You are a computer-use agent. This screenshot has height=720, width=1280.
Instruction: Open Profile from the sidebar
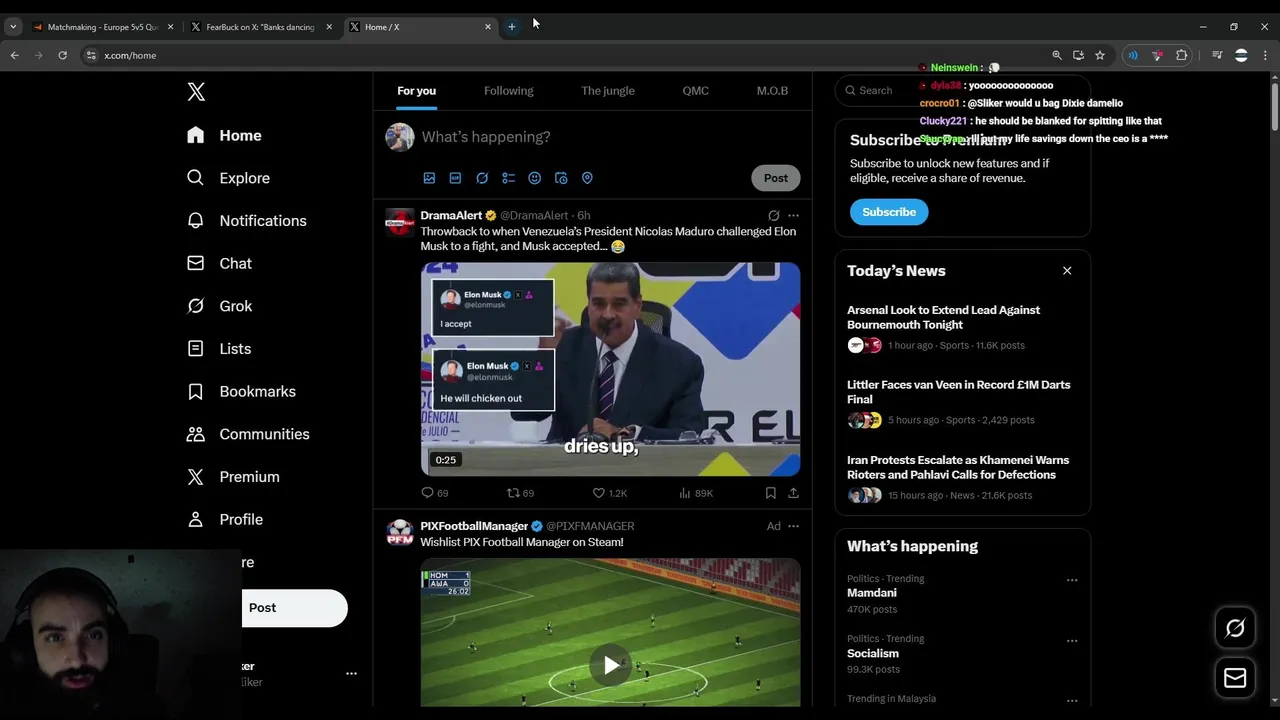coord(225,520)
